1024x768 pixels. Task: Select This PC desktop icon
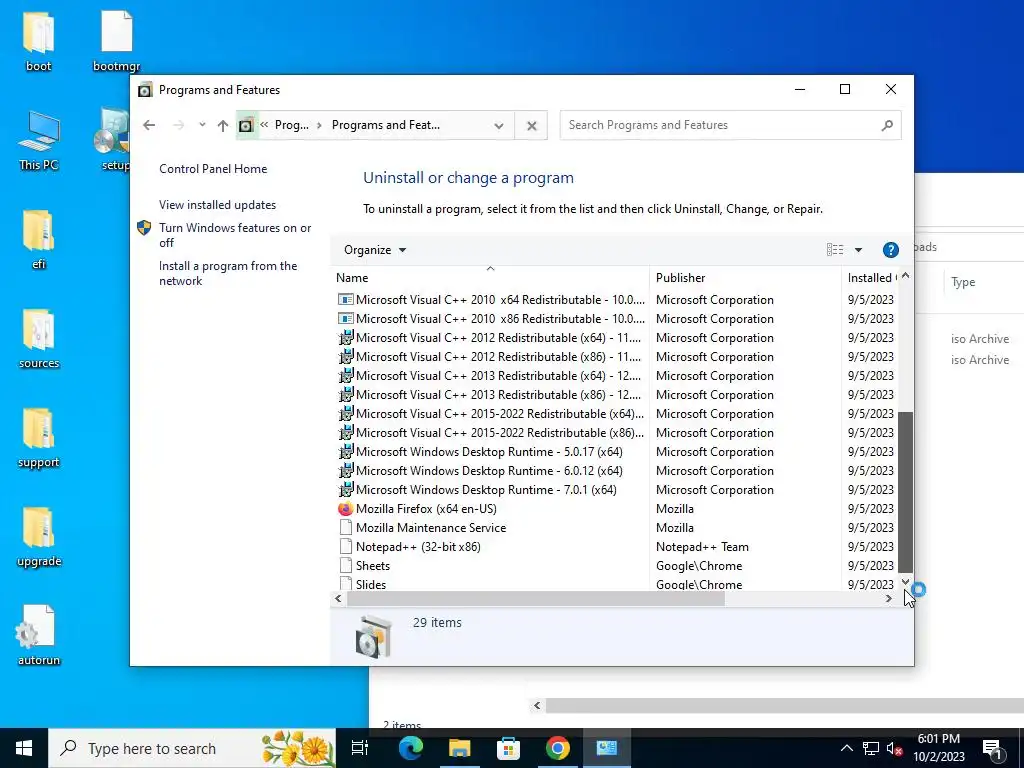39,141
